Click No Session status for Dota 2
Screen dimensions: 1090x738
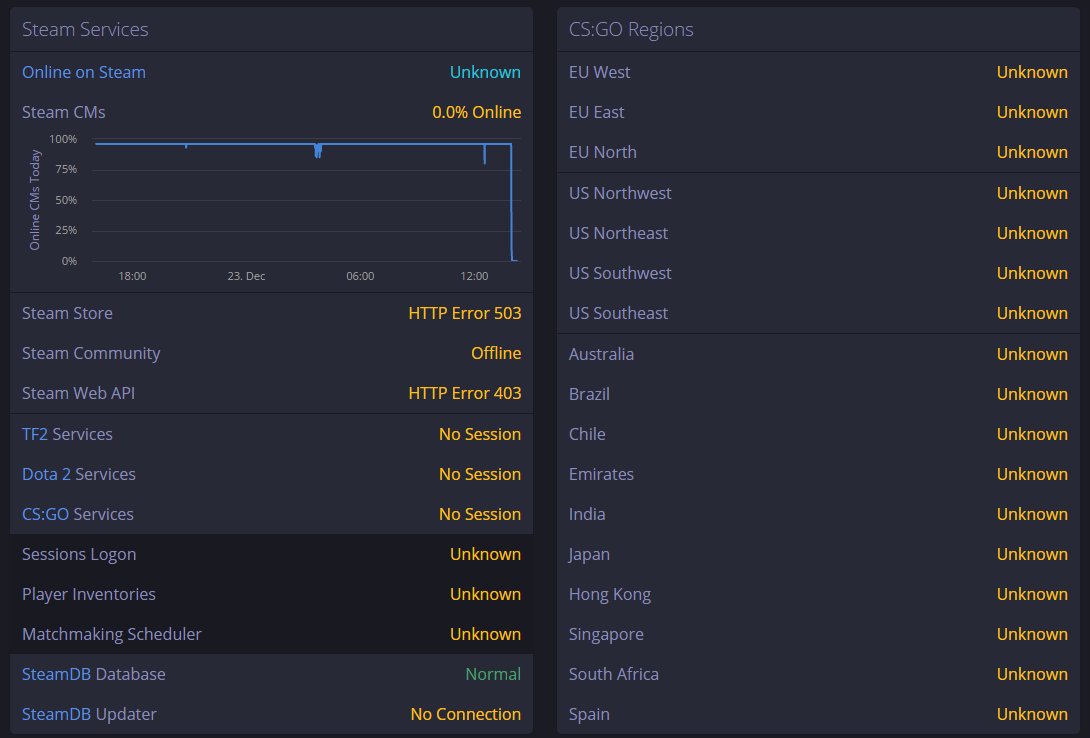tap(480, 475)
